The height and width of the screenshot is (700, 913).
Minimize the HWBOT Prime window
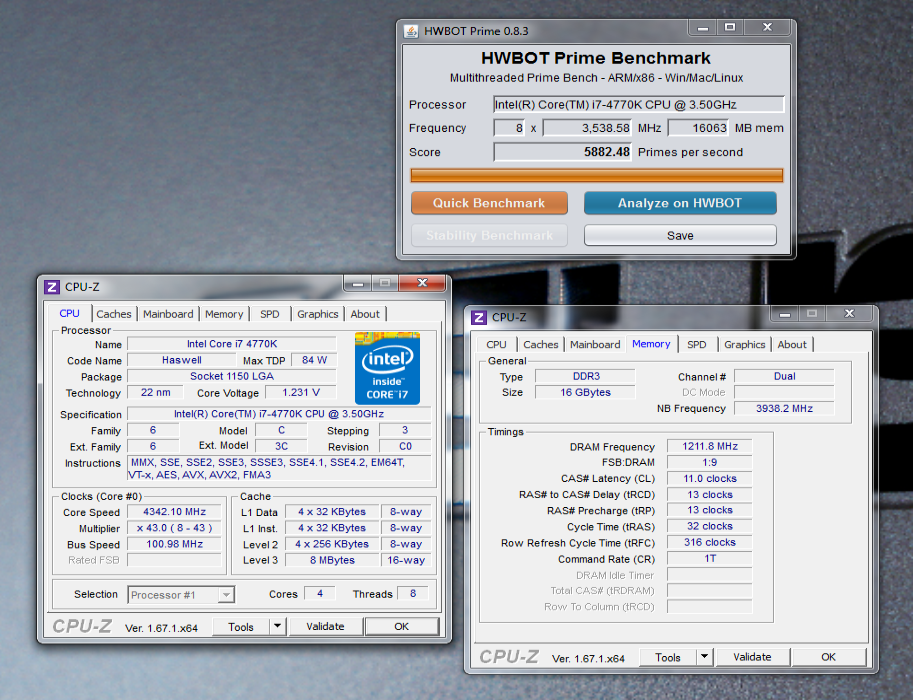pos(703,27)
